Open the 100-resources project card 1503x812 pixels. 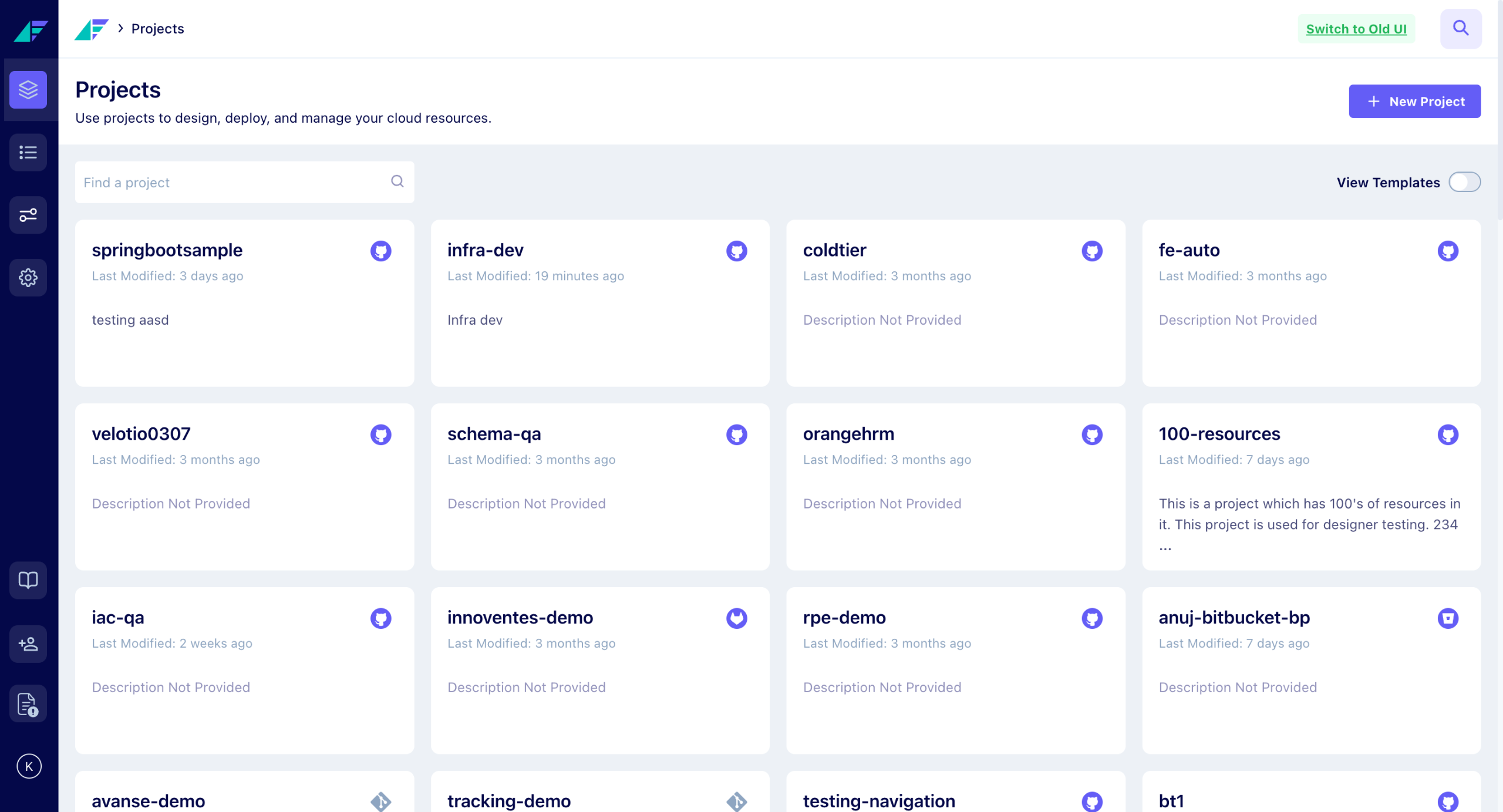tap(1311, 487)
